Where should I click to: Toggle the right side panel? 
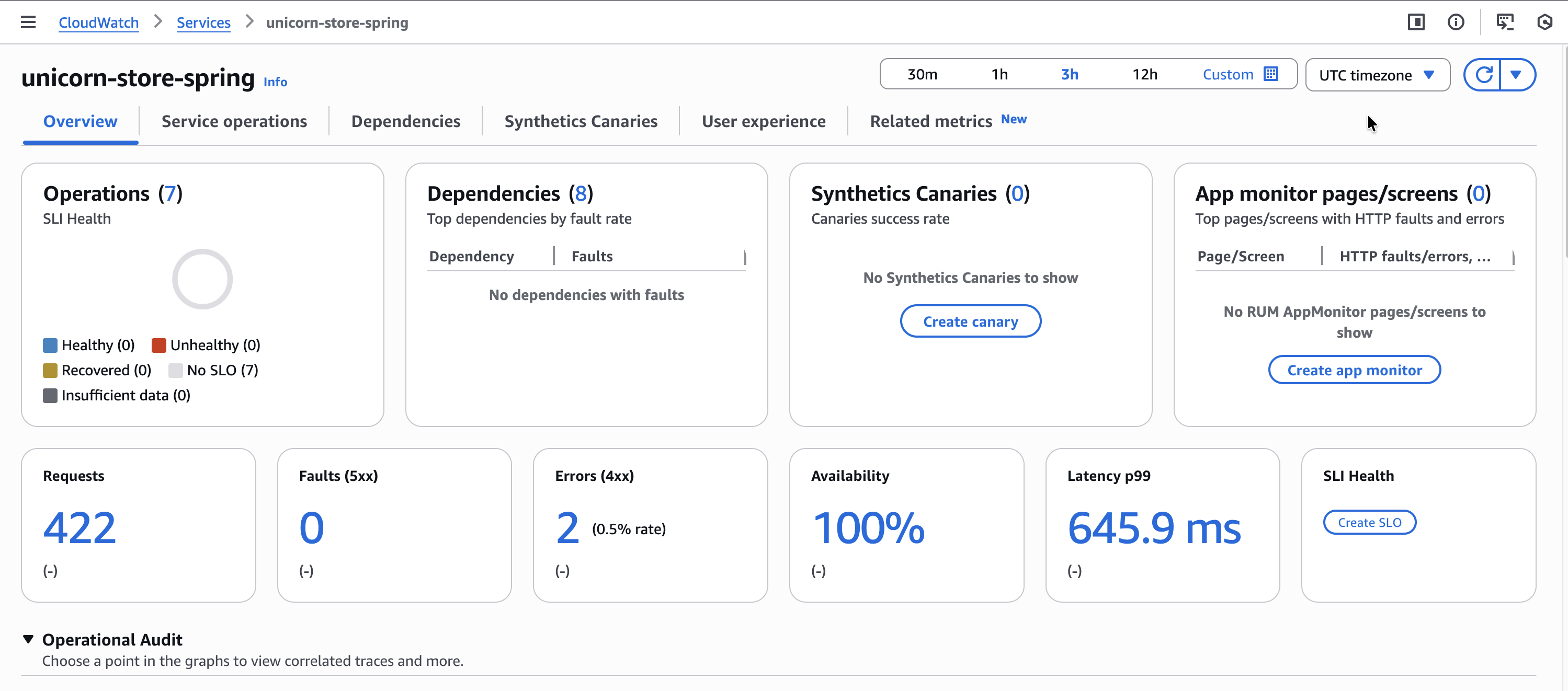click(x=1416, y=21)
